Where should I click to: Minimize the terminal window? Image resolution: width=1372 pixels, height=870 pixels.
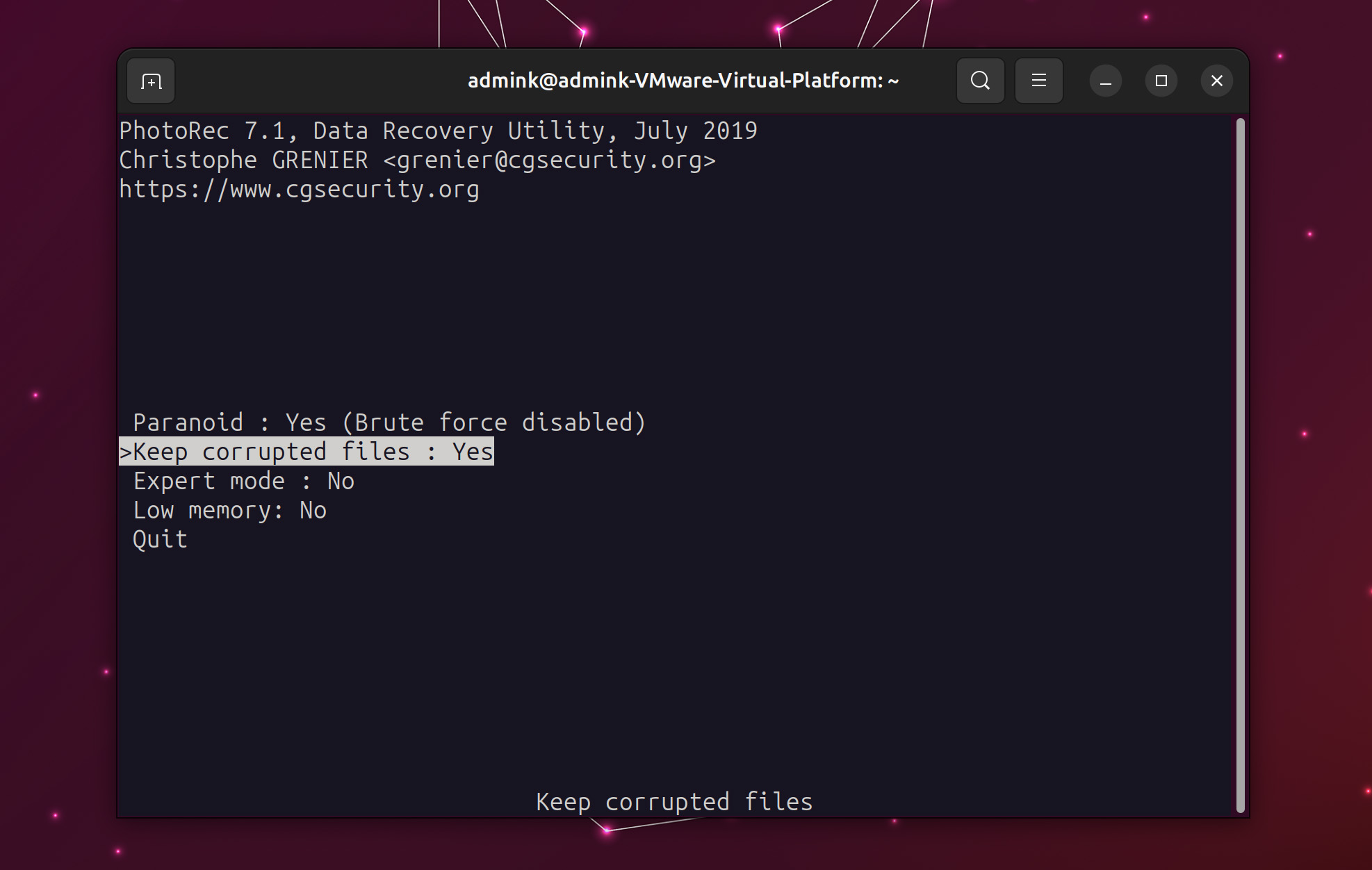1105,81
